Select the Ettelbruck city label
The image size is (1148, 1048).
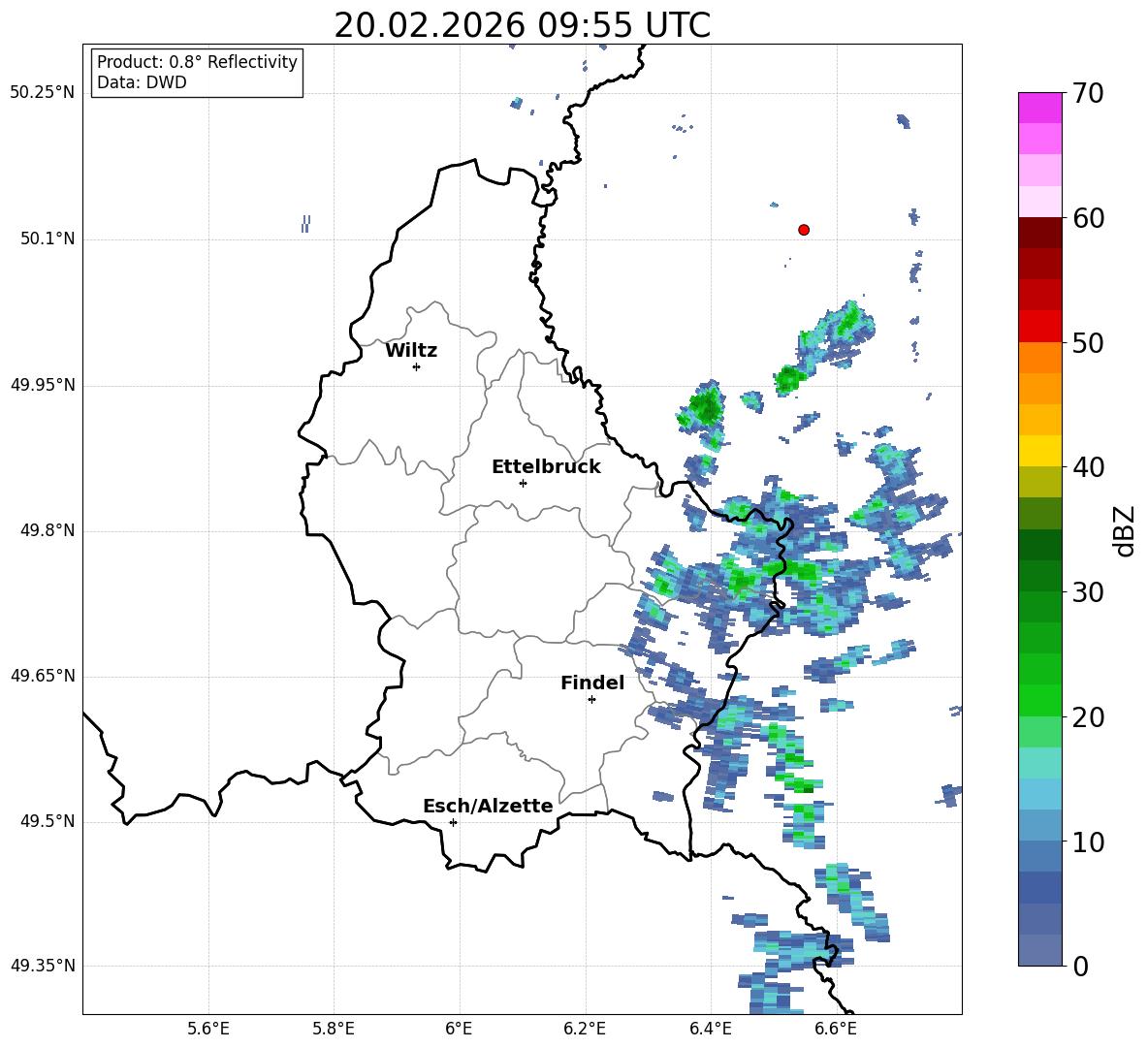546,467
